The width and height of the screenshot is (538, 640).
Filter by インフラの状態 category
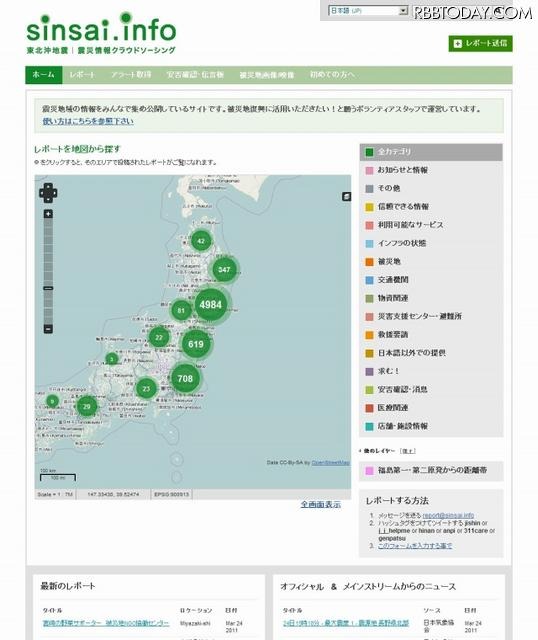(431, 243)
